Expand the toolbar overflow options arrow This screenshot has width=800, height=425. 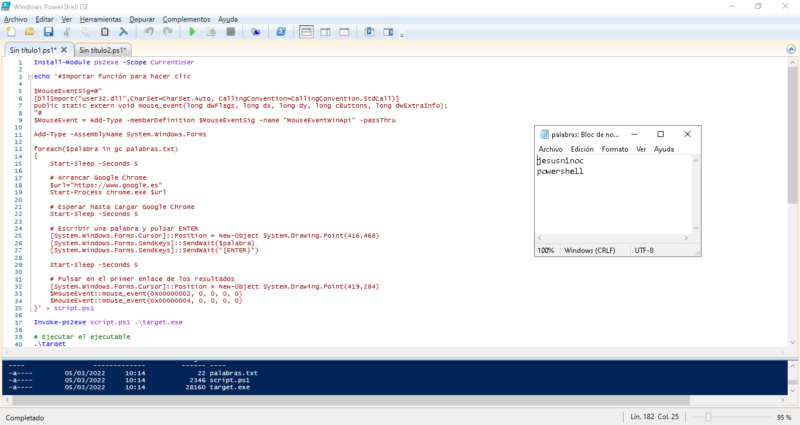click(x=402, y=35)
